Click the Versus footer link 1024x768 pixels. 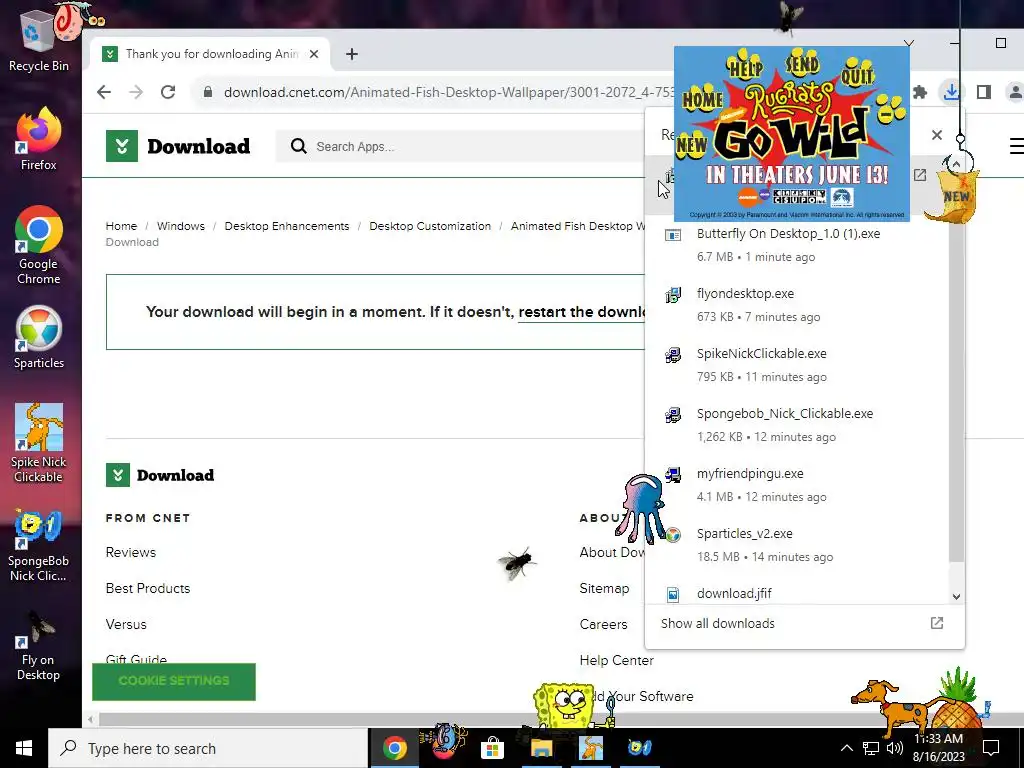(126, 624)
